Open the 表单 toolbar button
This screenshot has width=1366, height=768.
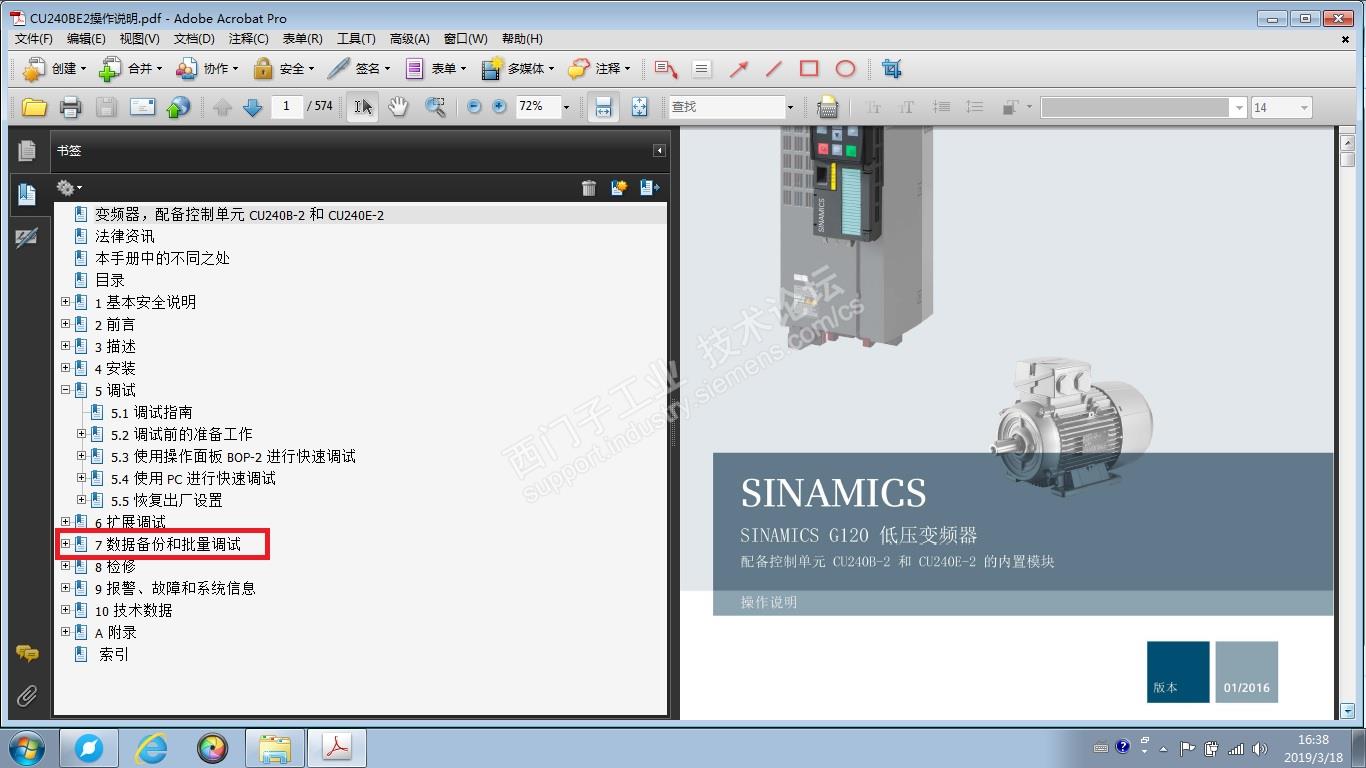pos(436,69)
